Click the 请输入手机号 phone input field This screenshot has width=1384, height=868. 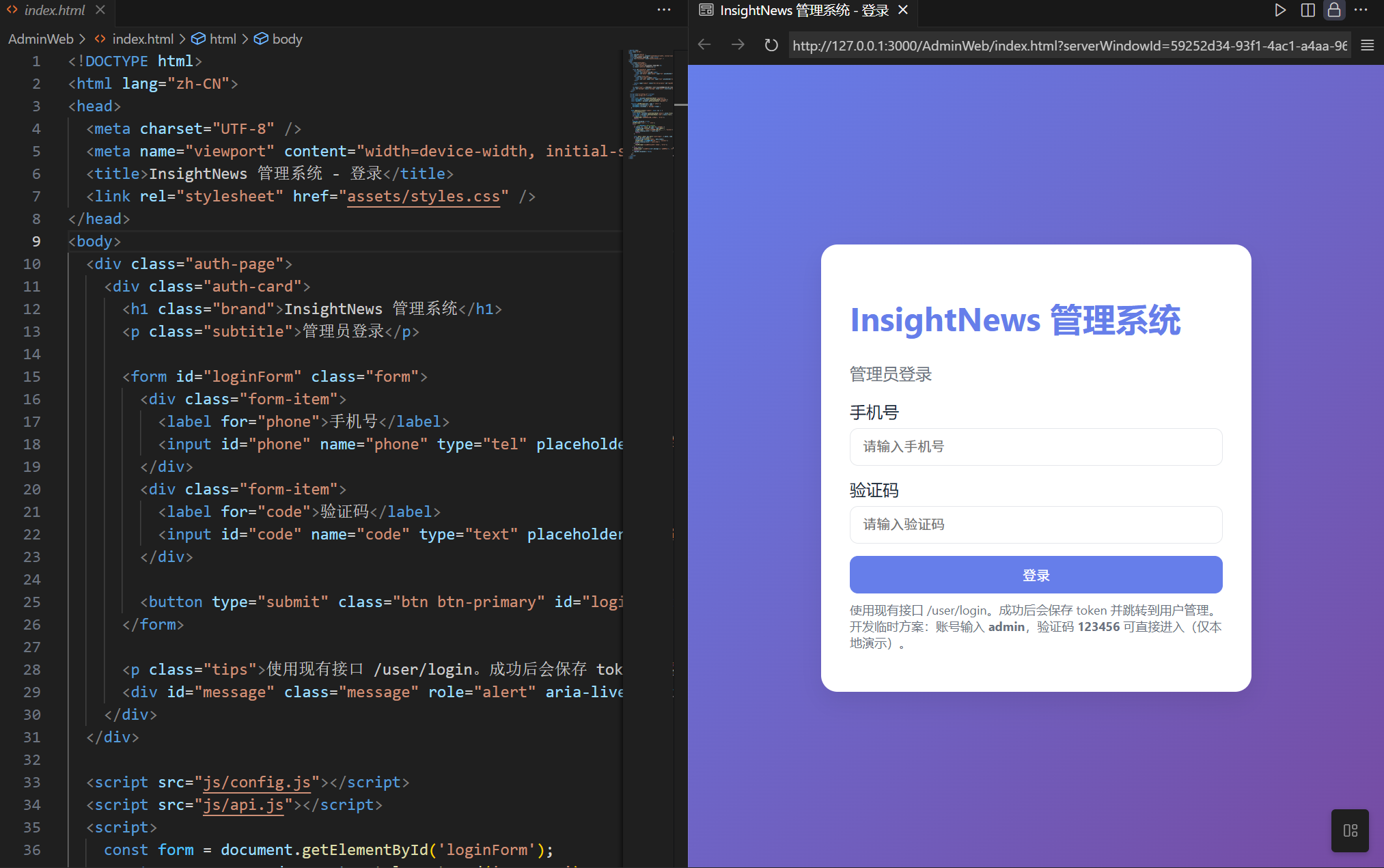tap(1036, 447)
